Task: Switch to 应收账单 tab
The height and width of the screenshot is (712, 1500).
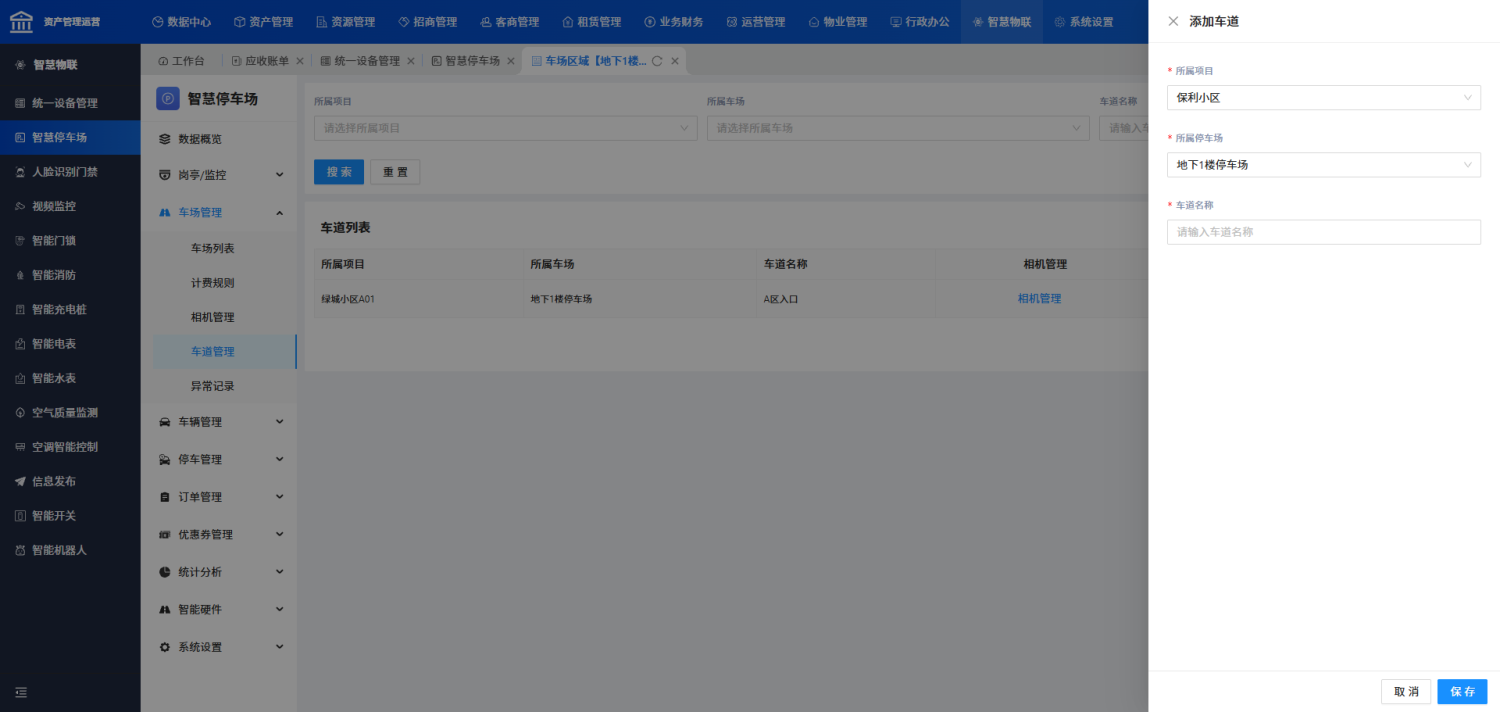Action: 259,61
